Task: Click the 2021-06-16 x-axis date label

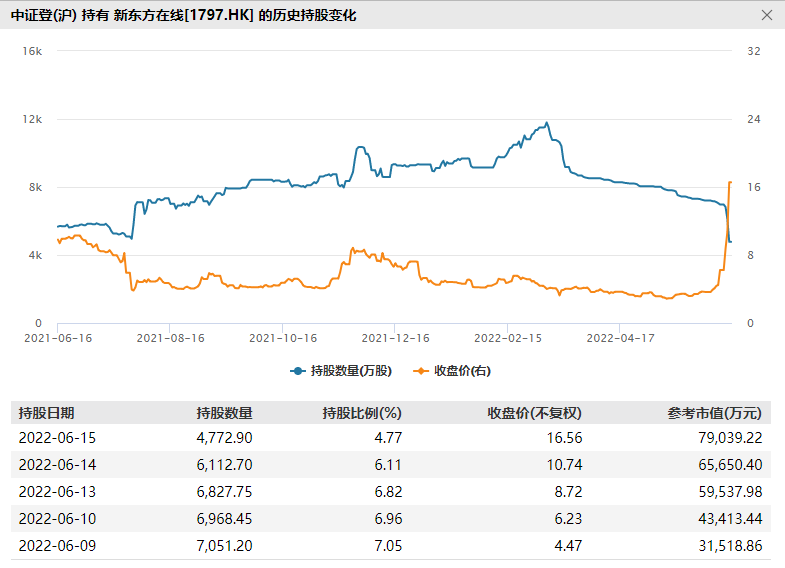Action: pos(57,339)
